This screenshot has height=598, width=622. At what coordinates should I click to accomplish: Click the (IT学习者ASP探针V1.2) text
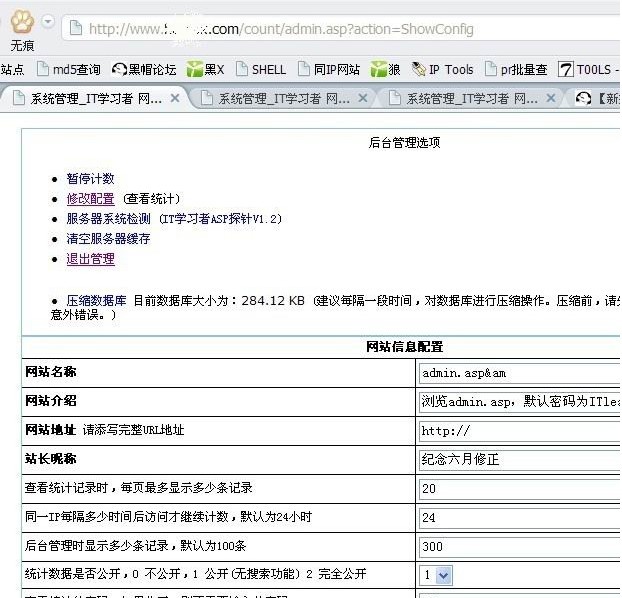(x=220, y=219)
